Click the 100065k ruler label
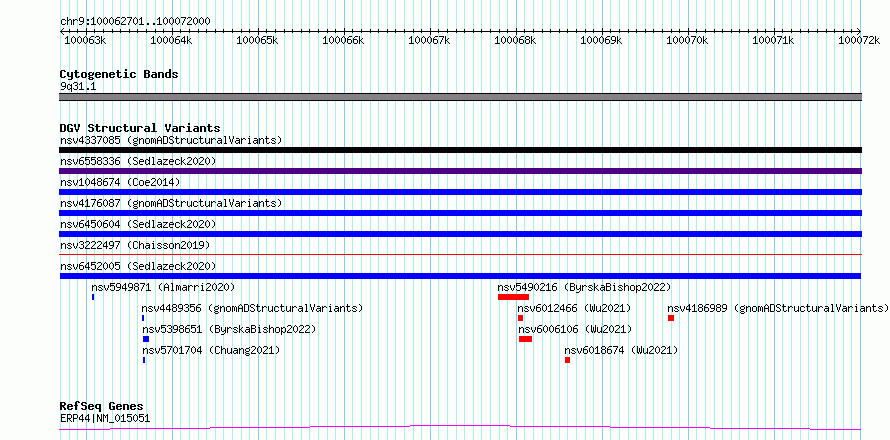Screen dimensions: 890x440 click(257, 40)
